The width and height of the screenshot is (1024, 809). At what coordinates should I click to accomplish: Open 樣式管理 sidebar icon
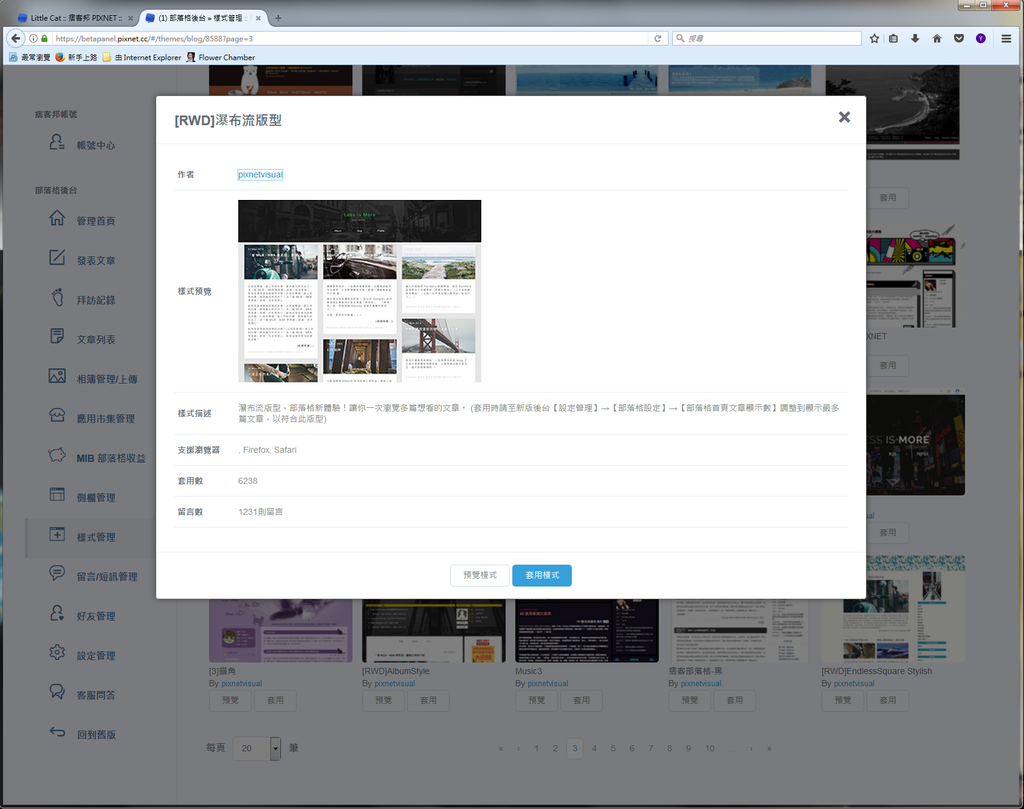point(57,534)
